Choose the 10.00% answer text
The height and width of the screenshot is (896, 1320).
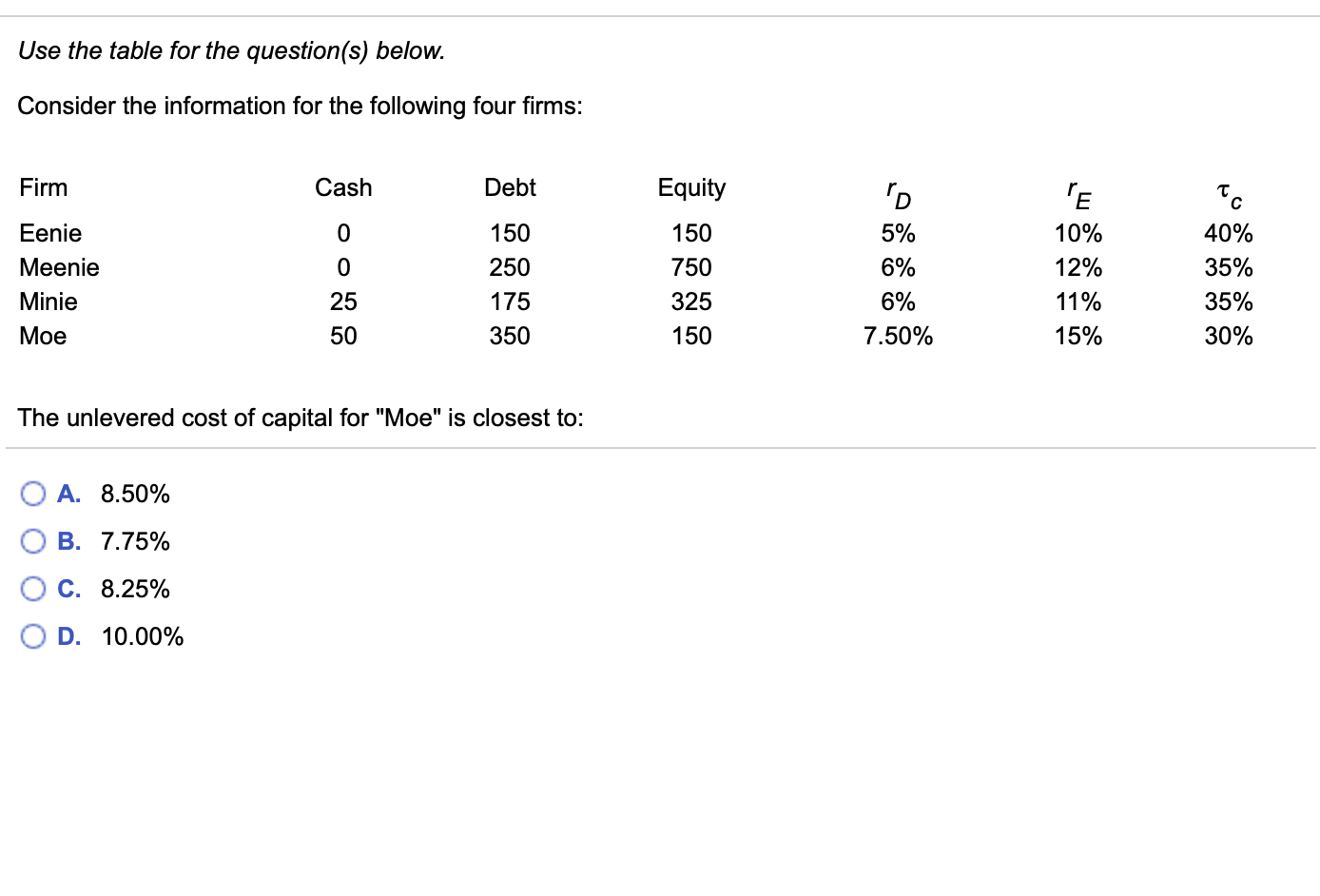coord(143,636)
